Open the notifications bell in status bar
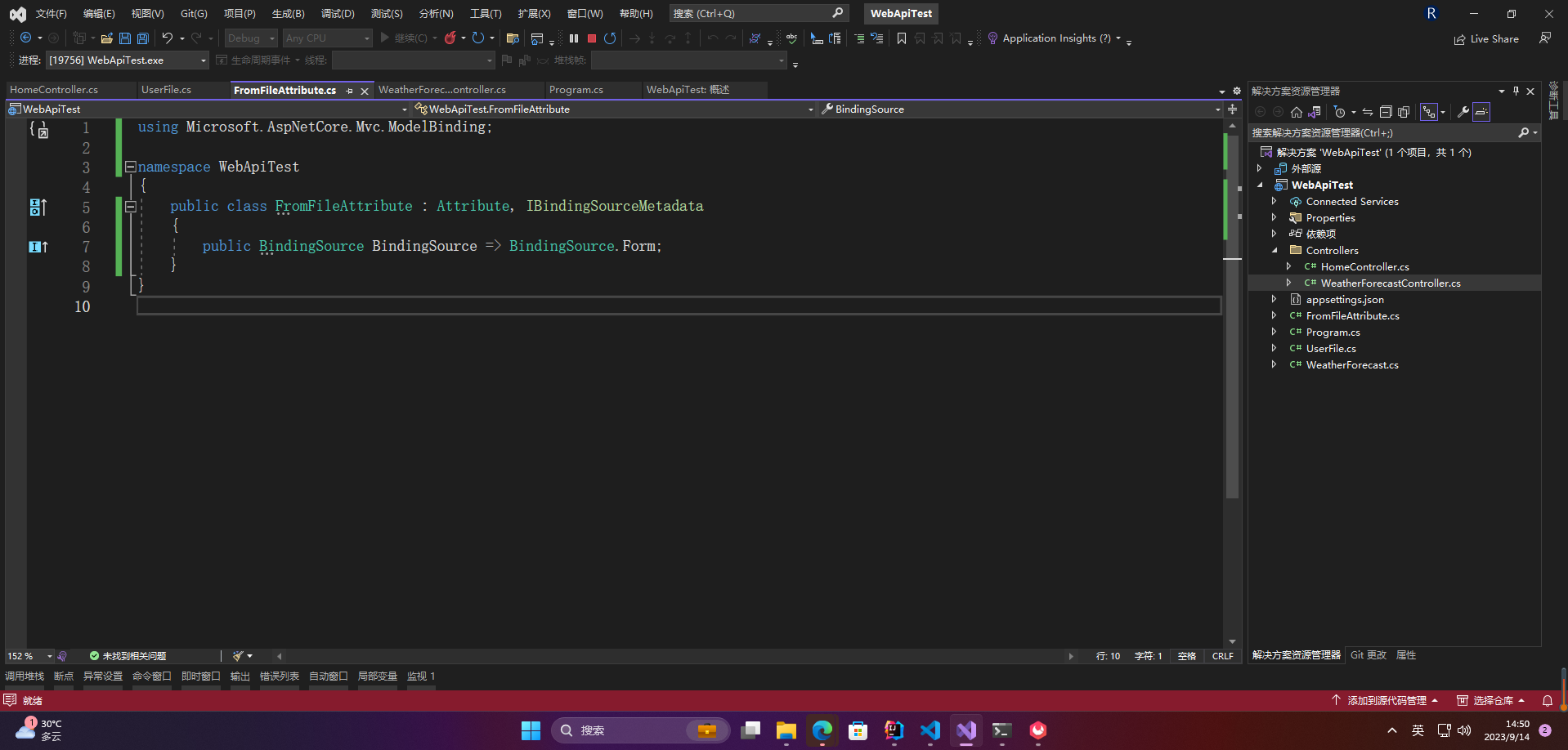The image size is (1568, 750). (x=1547, y=701)
